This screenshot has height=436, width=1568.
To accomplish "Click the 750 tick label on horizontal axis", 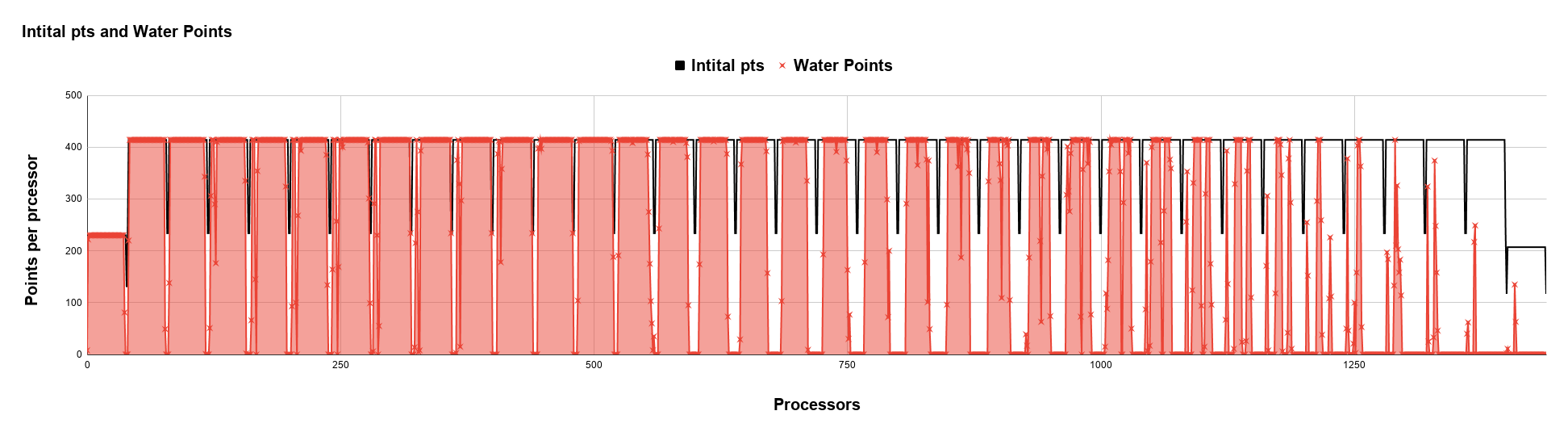I will point(847,365).
